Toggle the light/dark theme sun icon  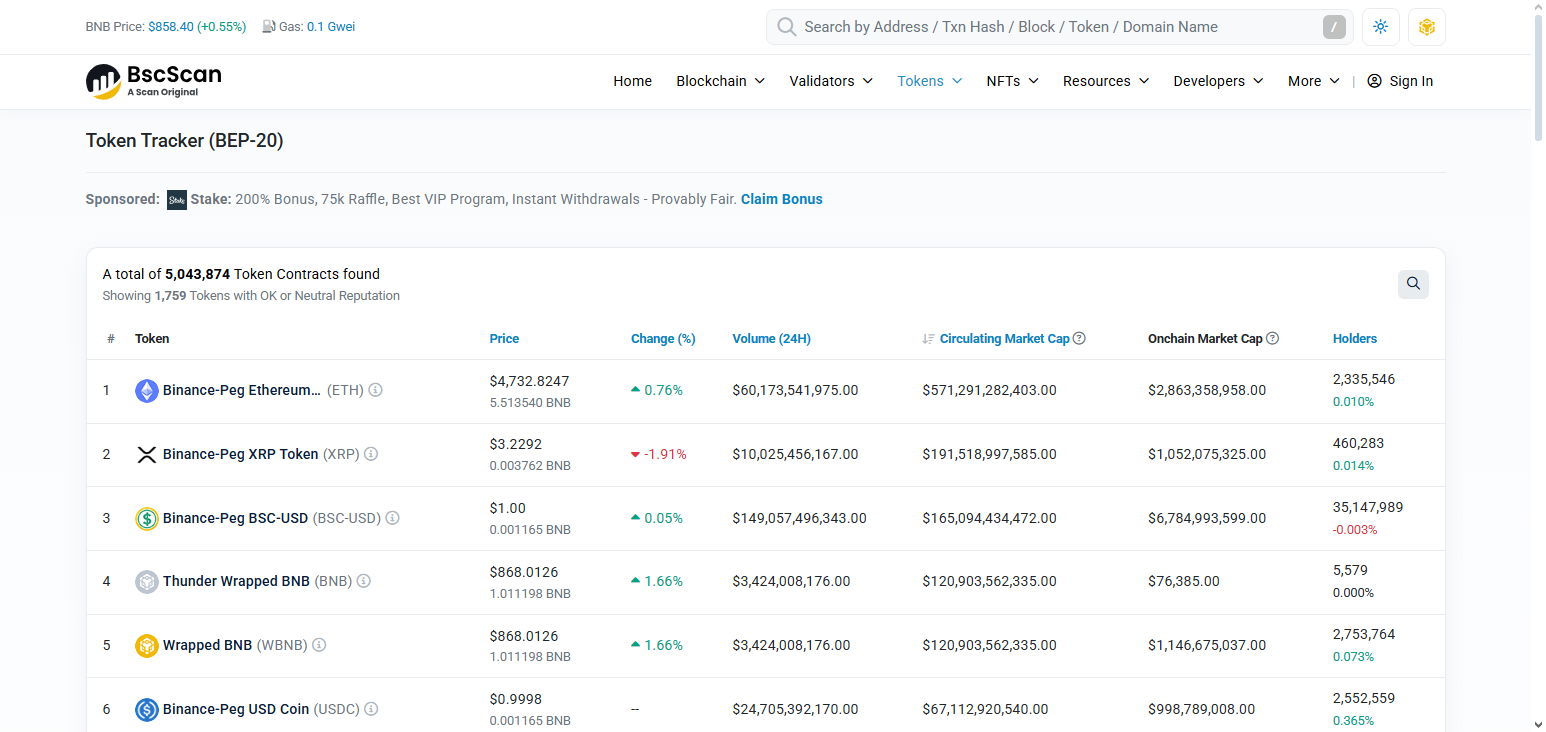coord(1380,27)
